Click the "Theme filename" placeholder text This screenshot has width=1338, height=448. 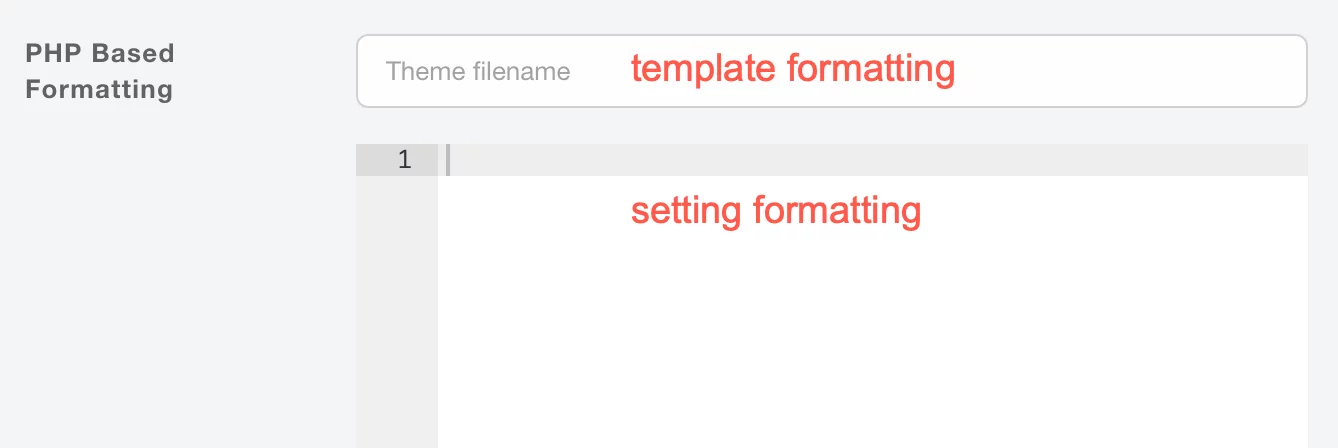tap(478, 72)
